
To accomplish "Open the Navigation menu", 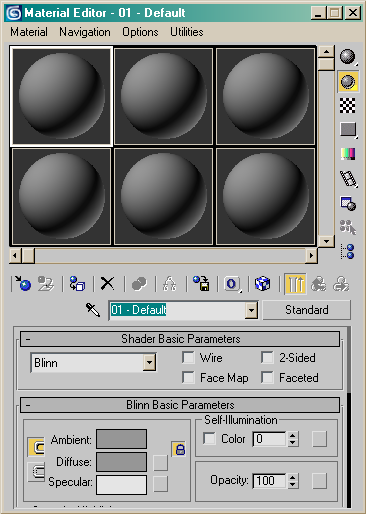I will tap(85, 32).
